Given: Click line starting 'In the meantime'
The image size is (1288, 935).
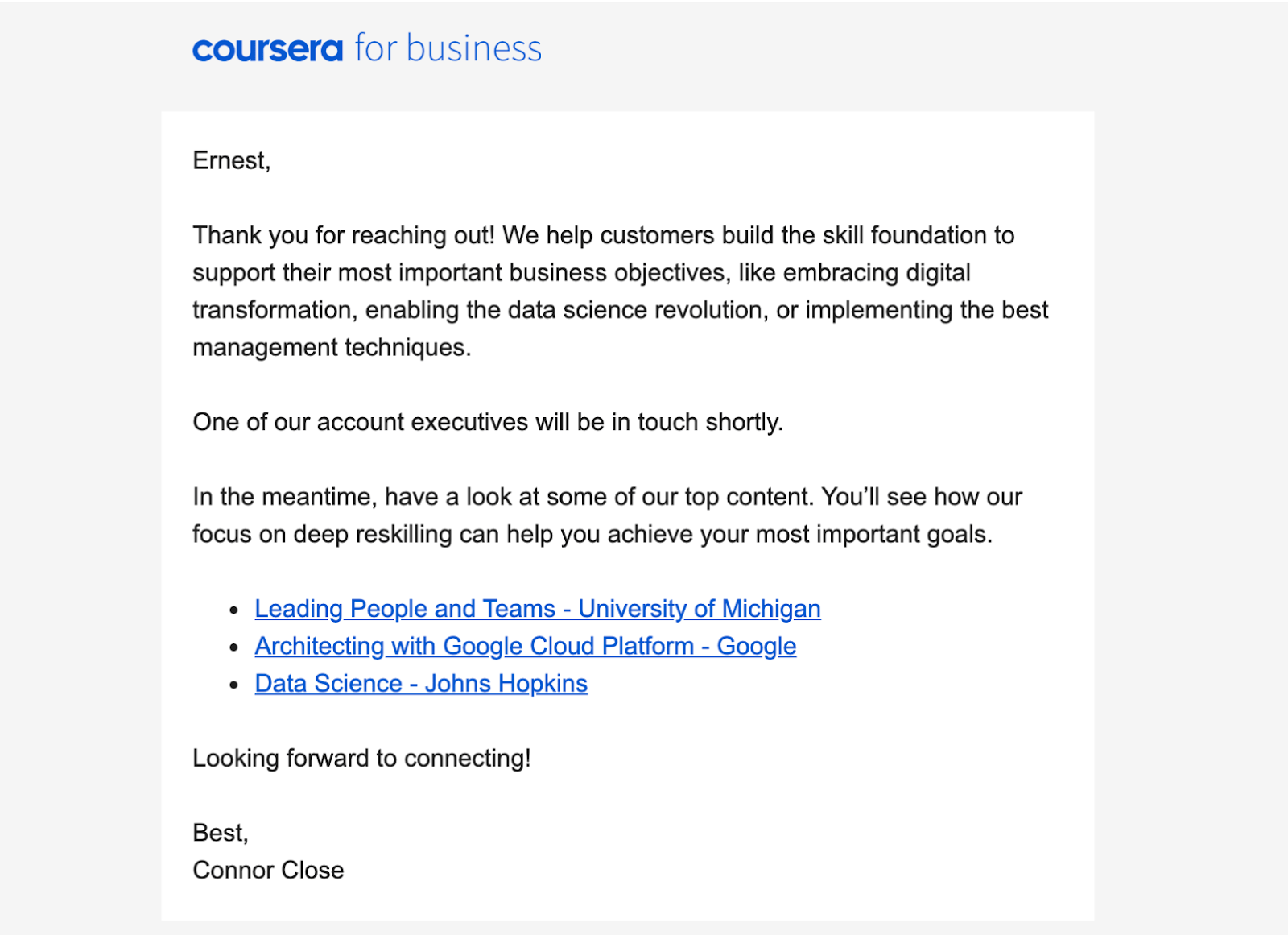Looking at the screenshot, I should tap(607, 497).
